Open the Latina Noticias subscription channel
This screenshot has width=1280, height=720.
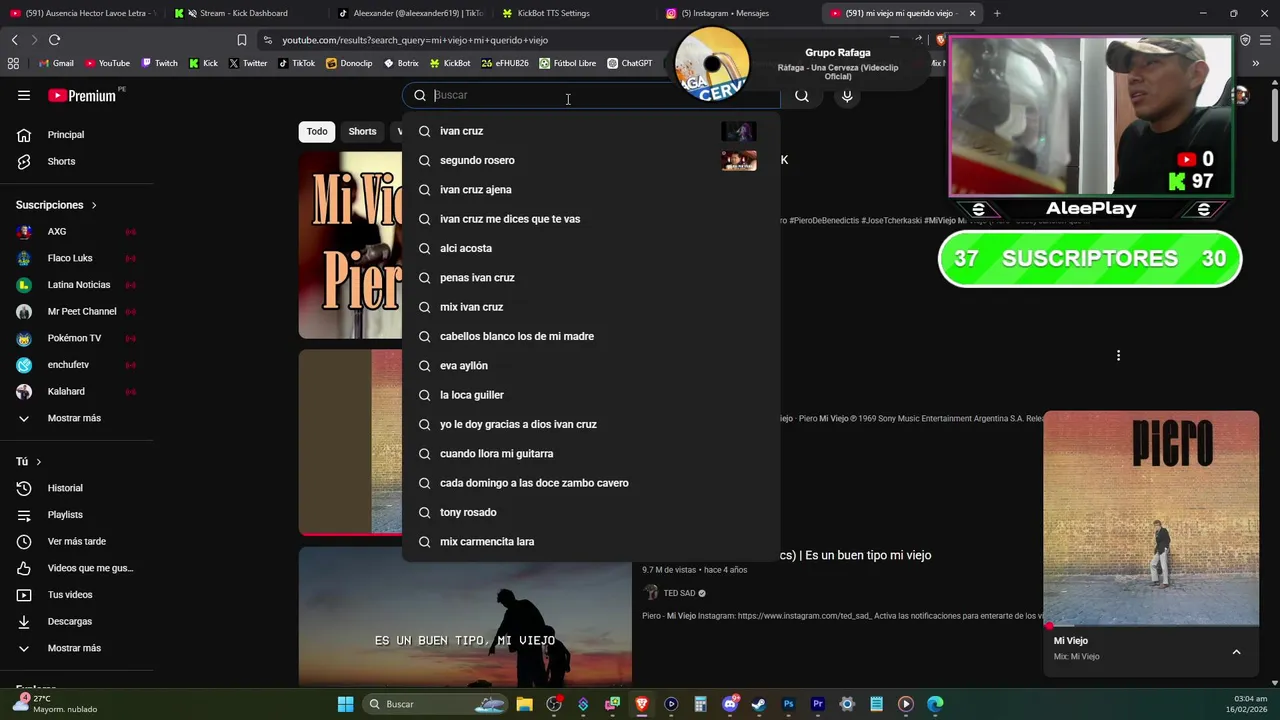pyautogui.click(x=77, y=285)
